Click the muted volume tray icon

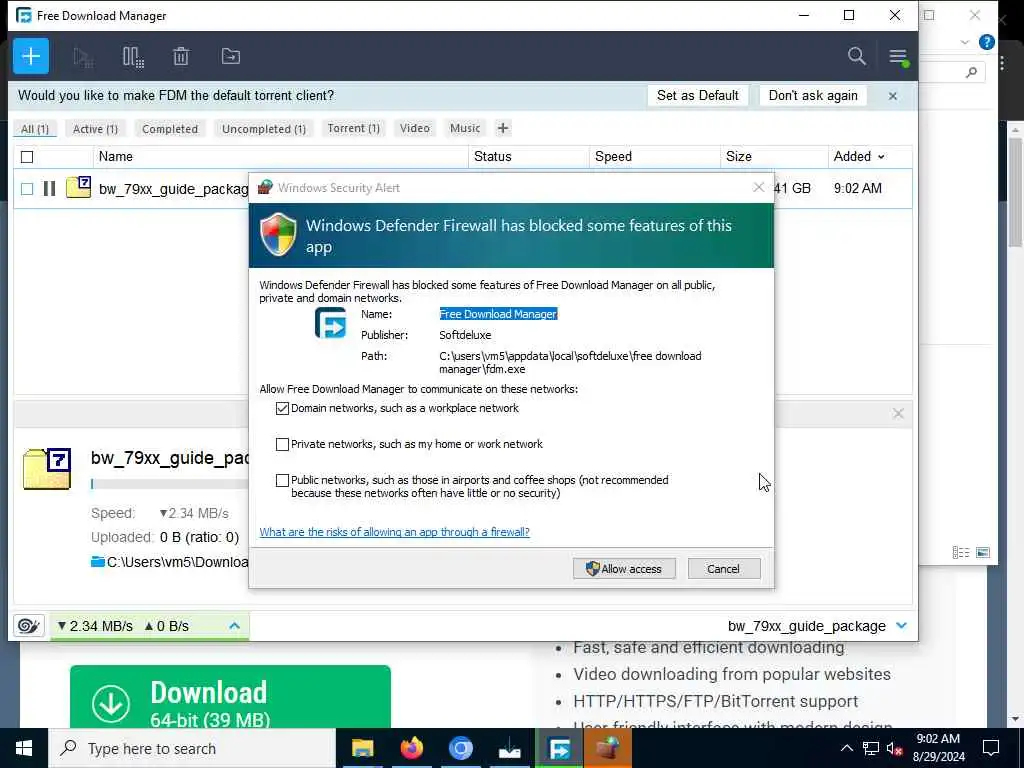[x=895, y=748]
